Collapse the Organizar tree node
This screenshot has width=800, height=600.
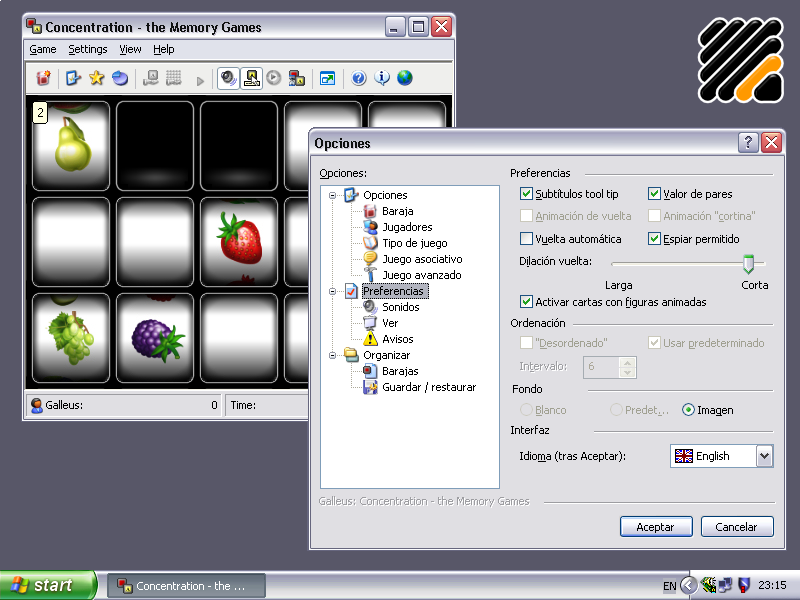point(331,355)
